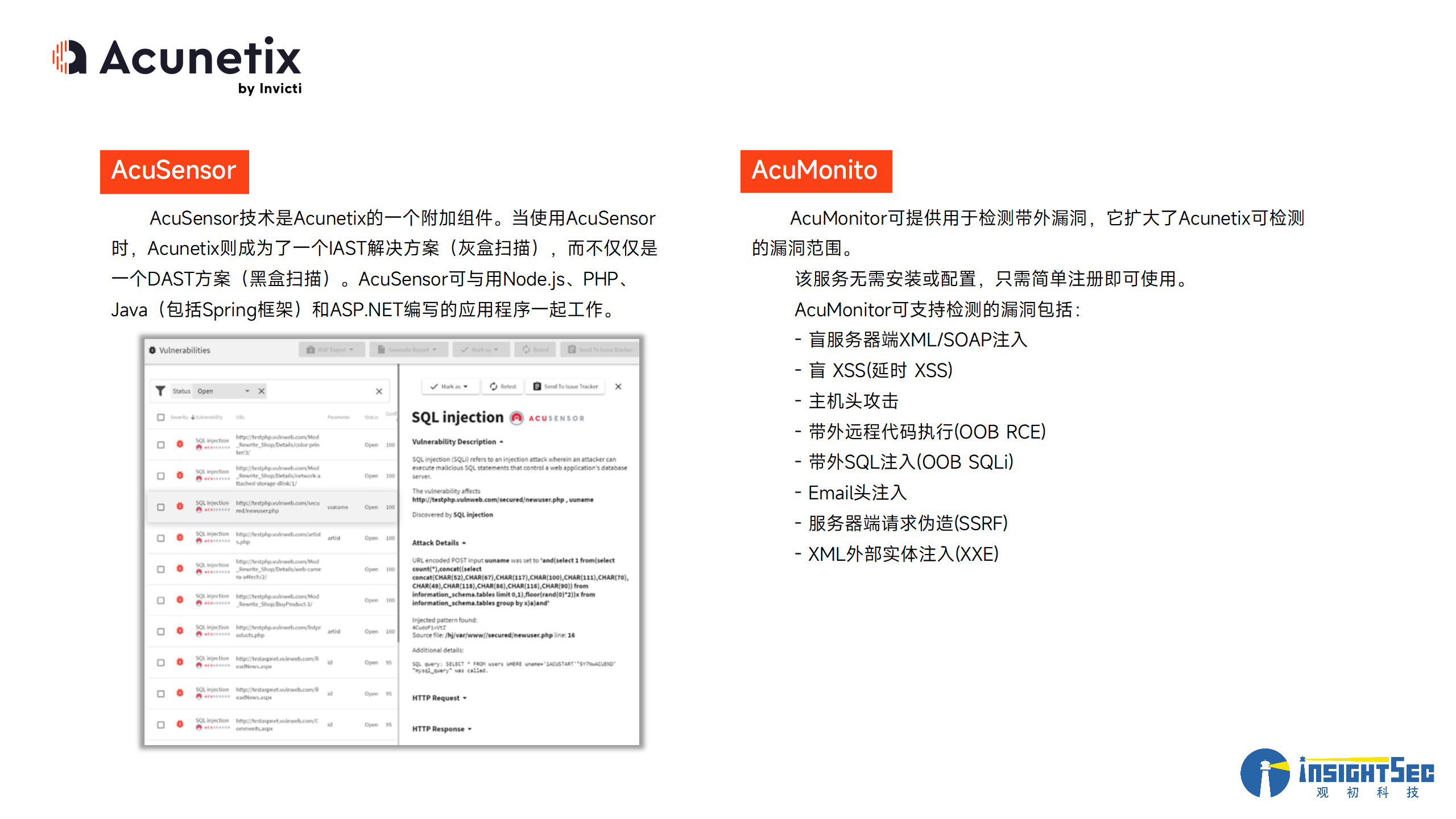This screenshot has width=1456, height=819.
Task: Click greyed Send To Issue Tracker in top toolbar
Action: [600, 350]
